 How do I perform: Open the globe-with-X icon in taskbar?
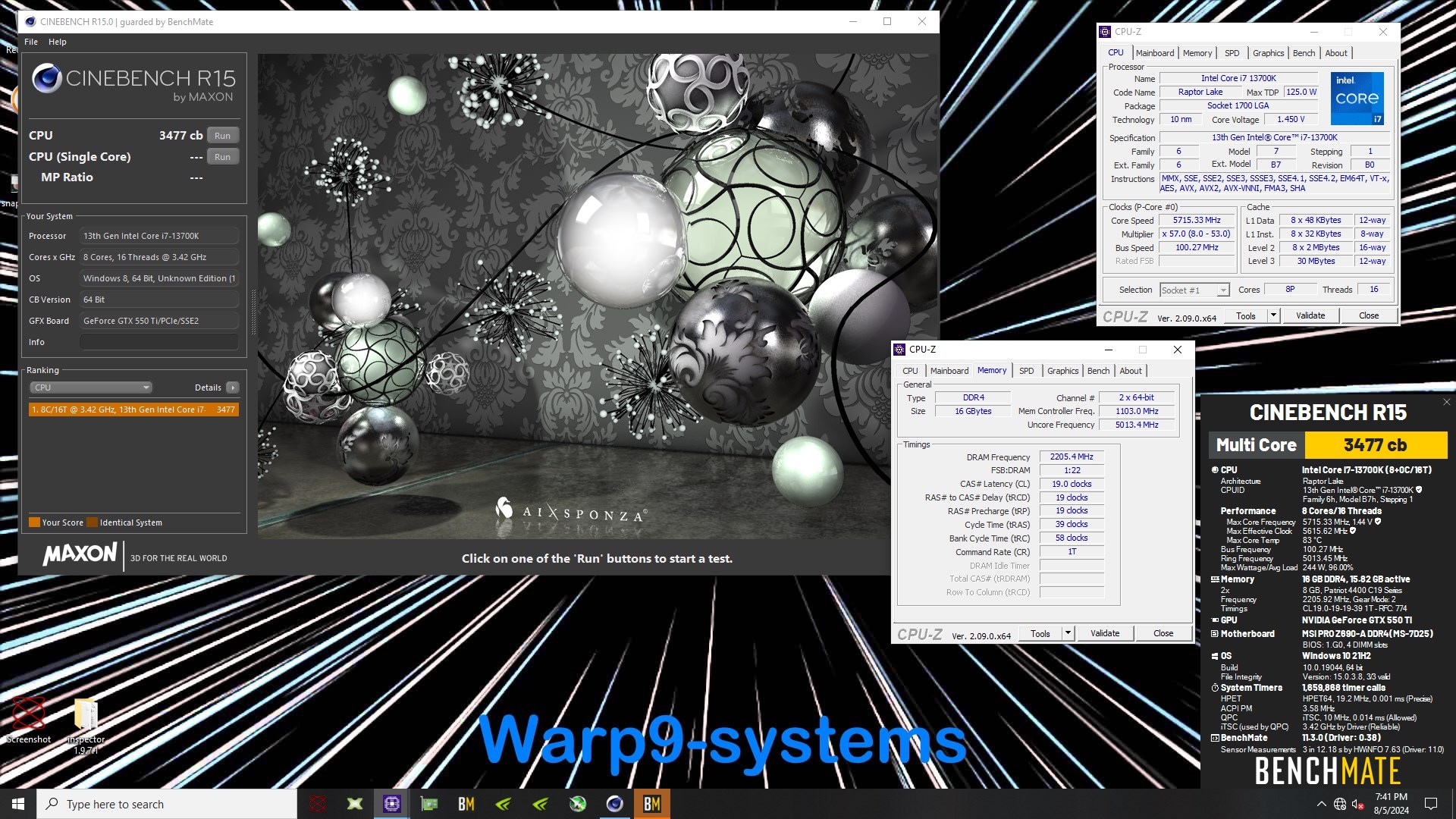tap(578, 804)
